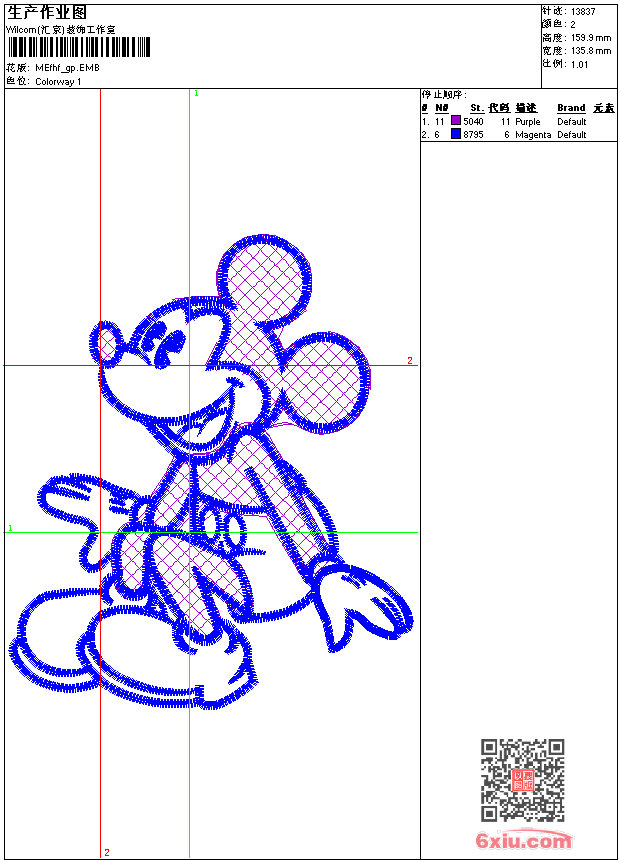Click the 'St.' column header

click(477, 108)
